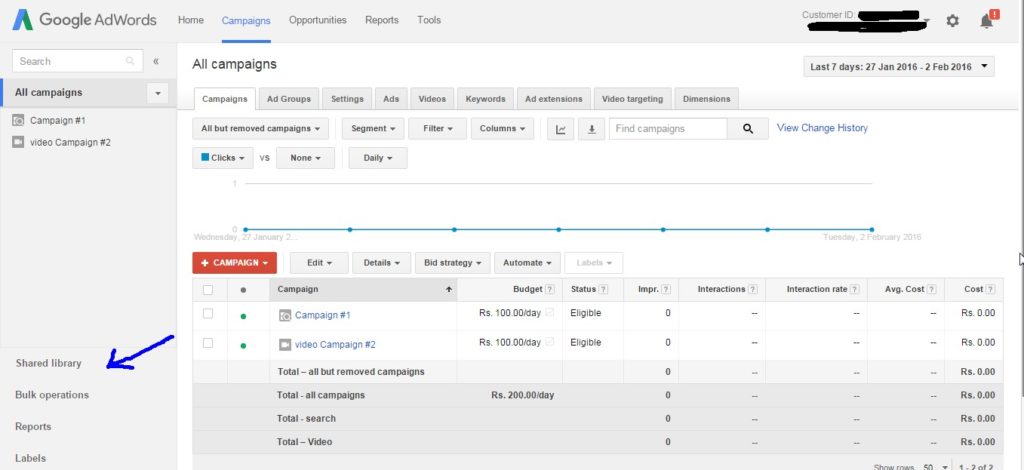Image resolution: width=1024 pixels, height=470 pixels.
Task: Open Campaign #1 link in table
Action: (323, 315)
